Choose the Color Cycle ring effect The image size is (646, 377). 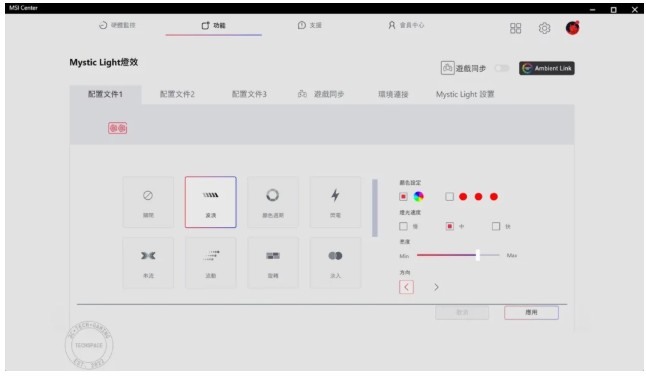(x=273, y=202)
